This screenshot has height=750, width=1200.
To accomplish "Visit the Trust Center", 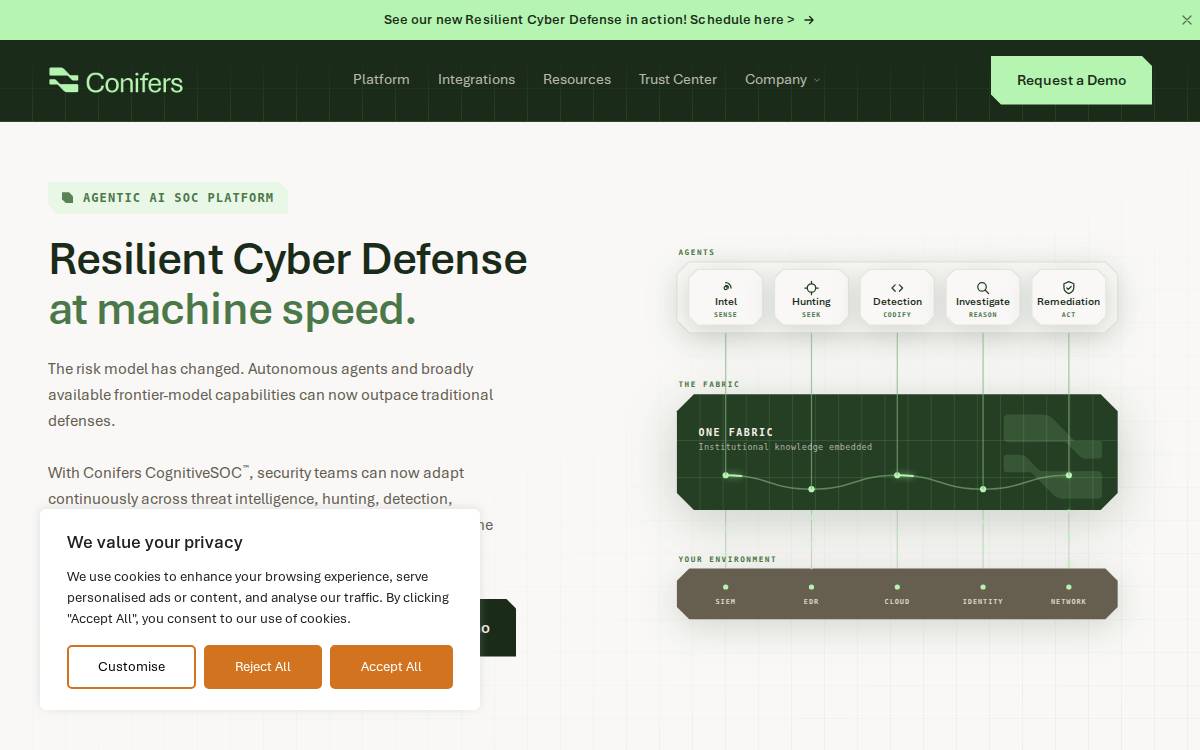I will [678, 80].
